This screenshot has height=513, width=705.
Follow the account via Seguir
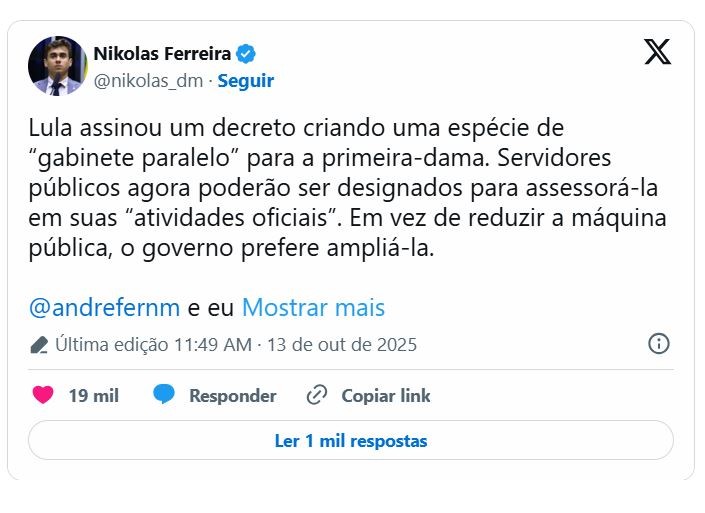tap(245, 81)
